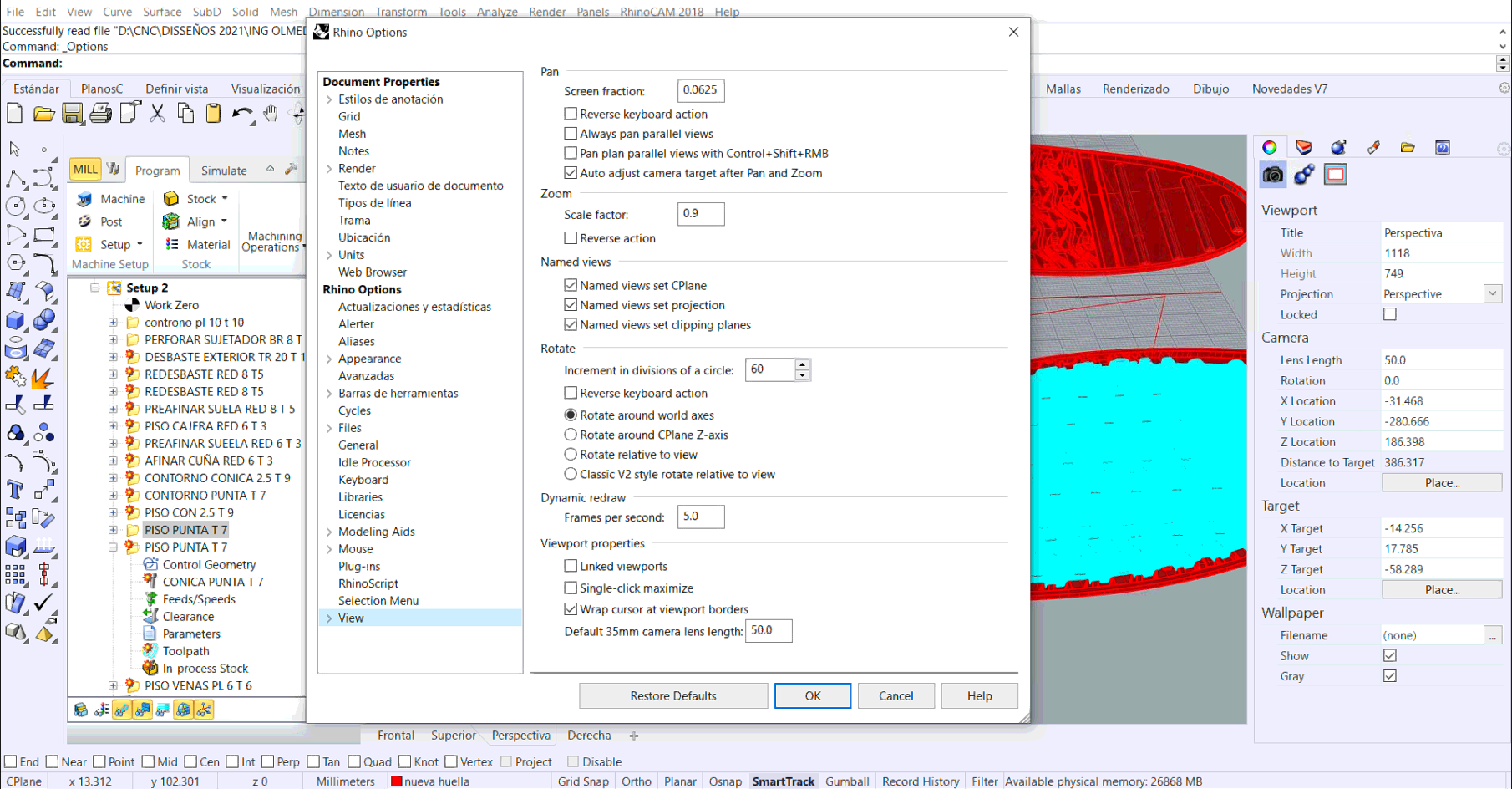Enable Single-click maximize
The width and height of the screenshot is (1512, 789).
tap(571, 588)
